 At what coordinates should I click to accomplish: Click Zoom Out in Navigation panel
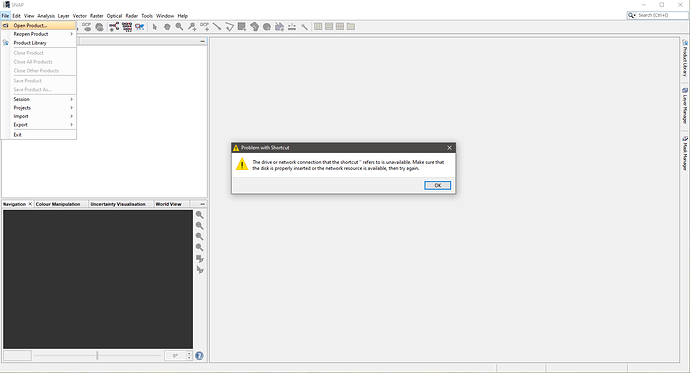[199, 226]
